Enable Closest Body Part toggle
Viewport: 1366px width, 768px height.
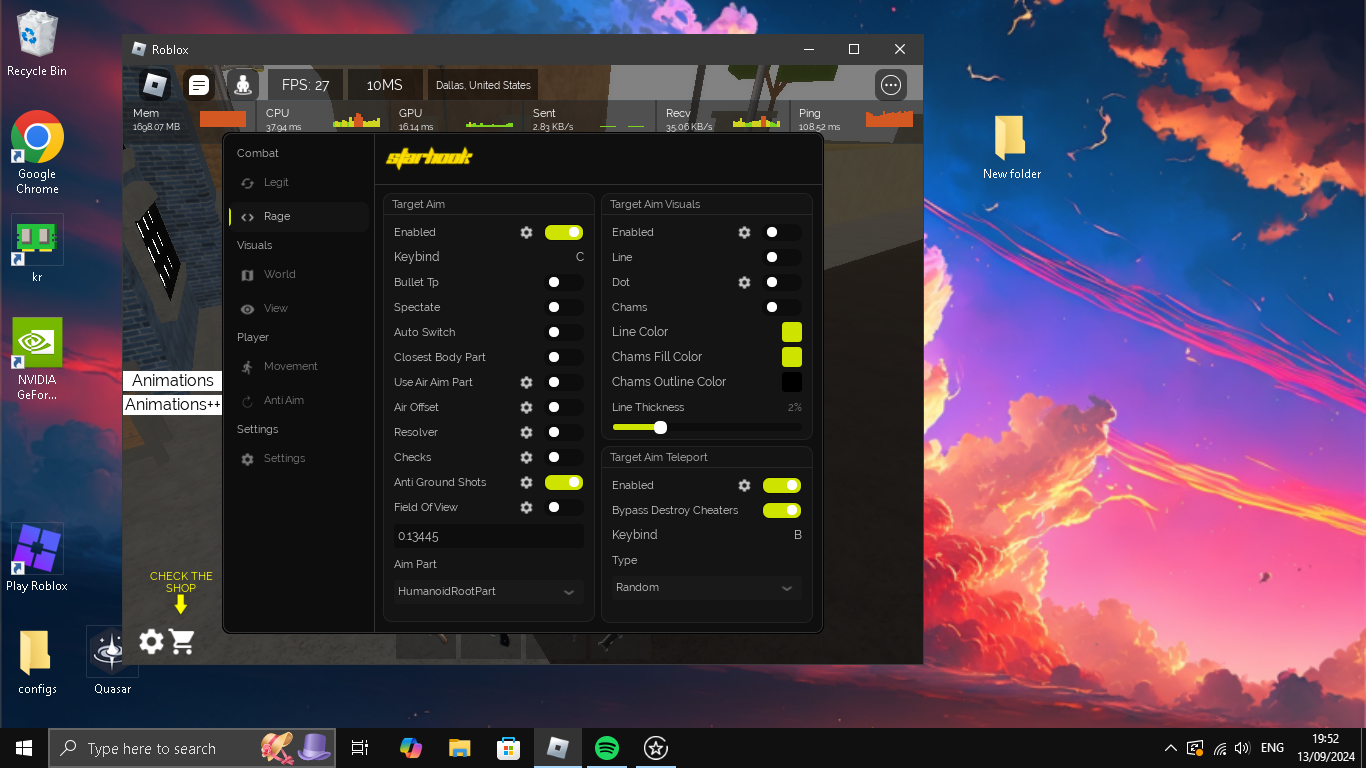[x=564, y=357]
